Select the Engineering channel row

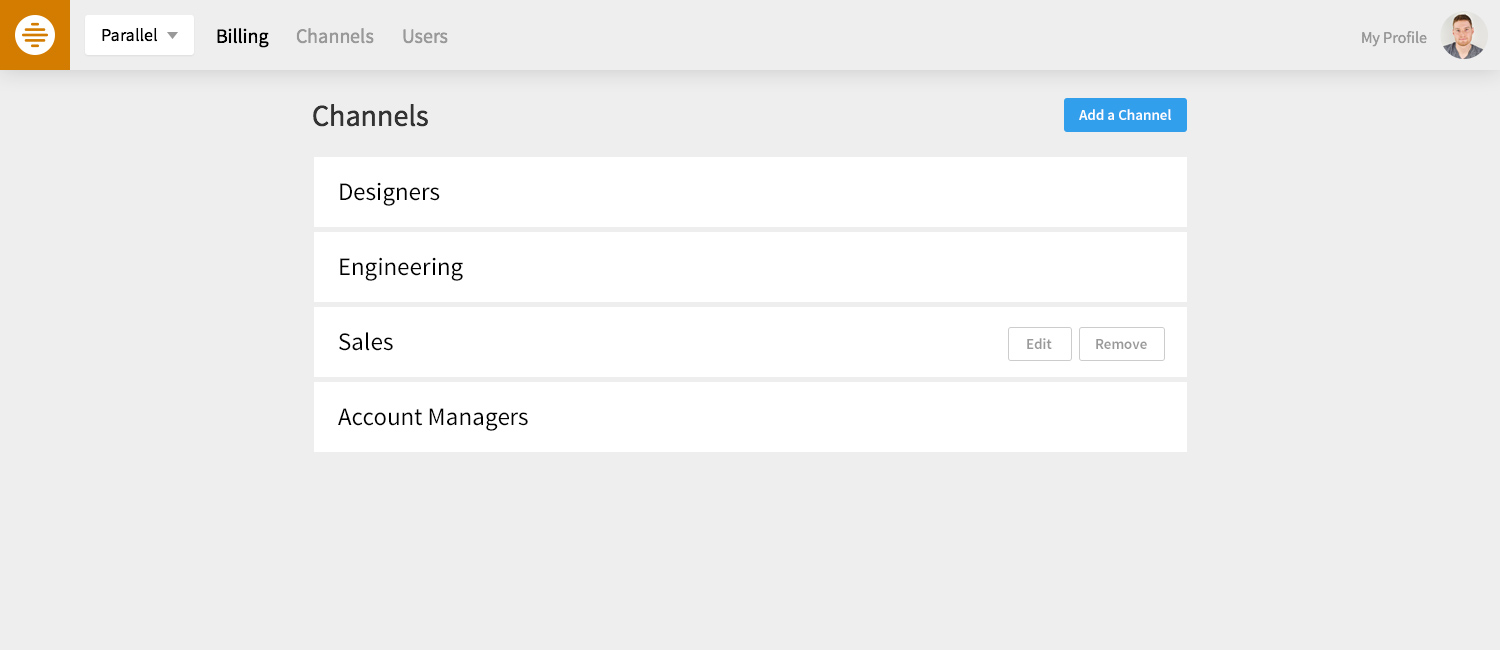point(750,267)
